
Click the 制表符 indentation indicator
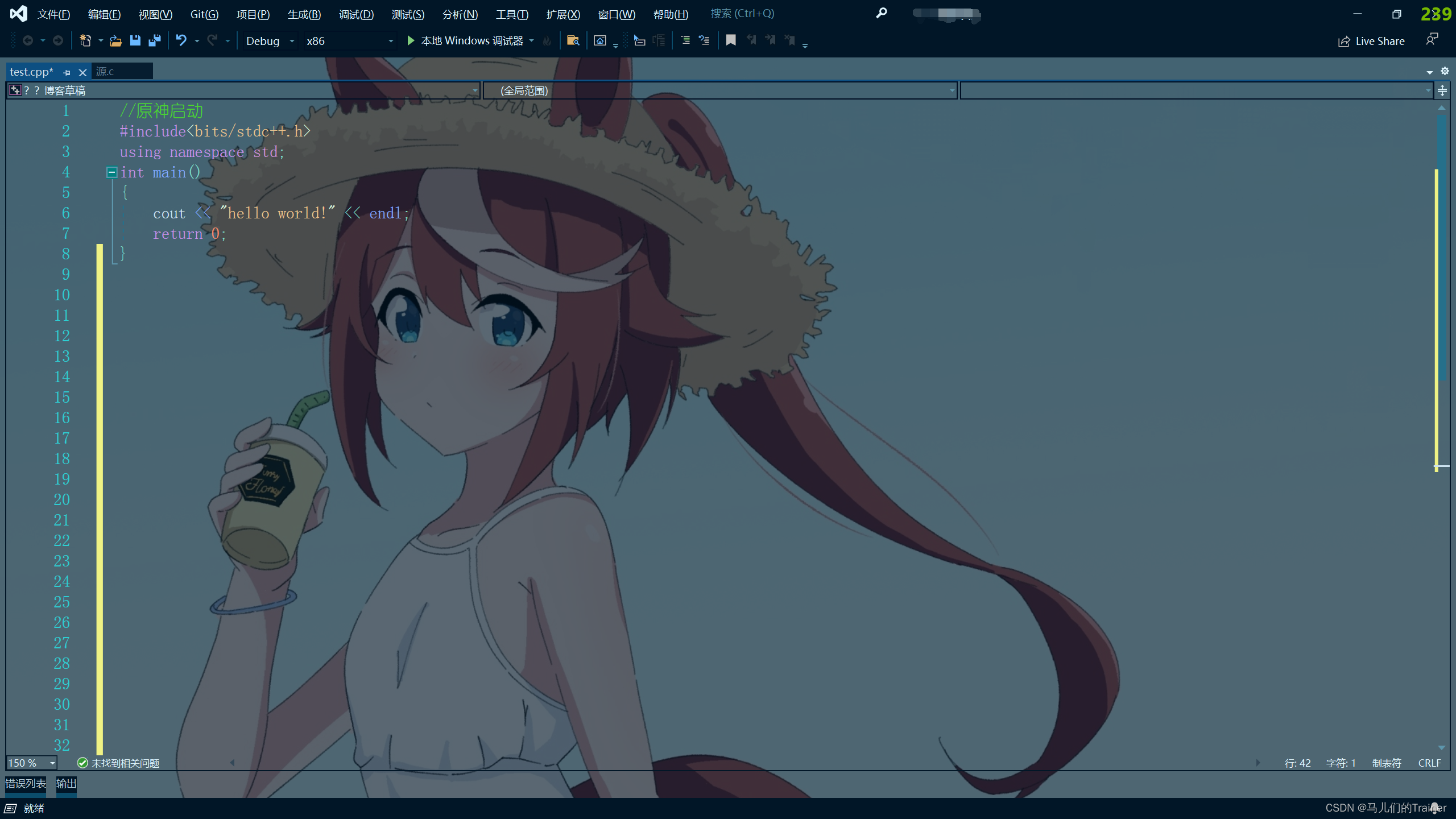pyautogui.click(x=1387, y=763)
